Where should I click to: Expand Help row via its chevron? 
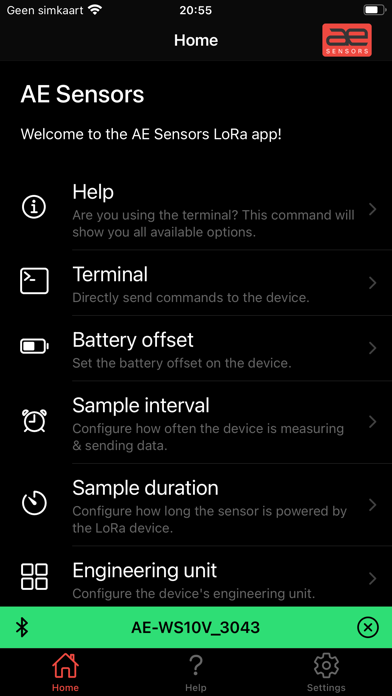[372, 210]
